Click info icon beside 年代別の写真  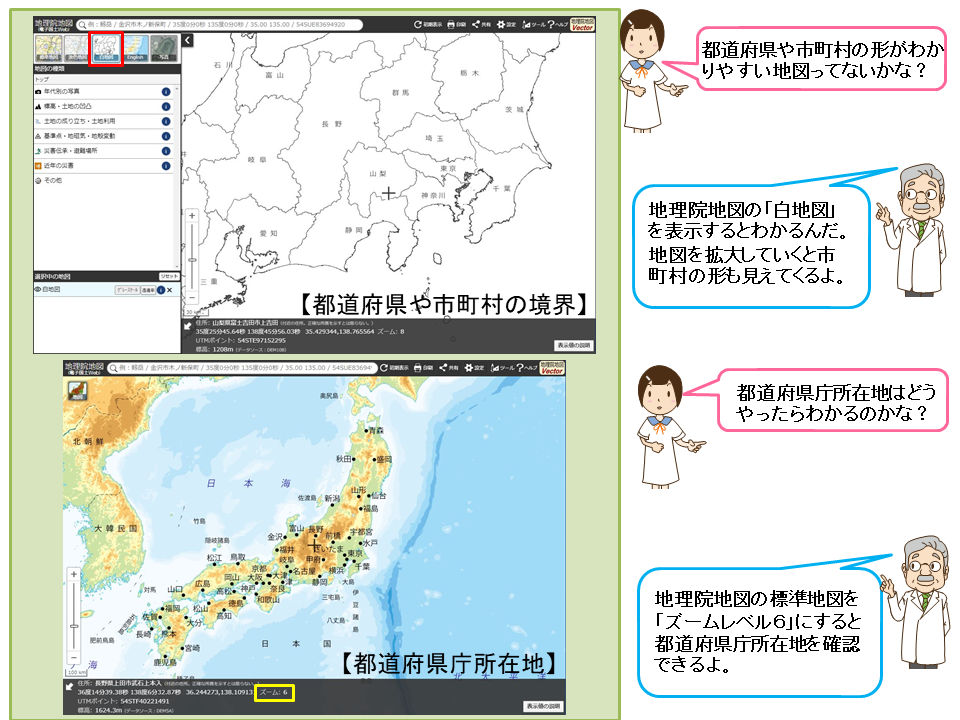tap(166, 92)
